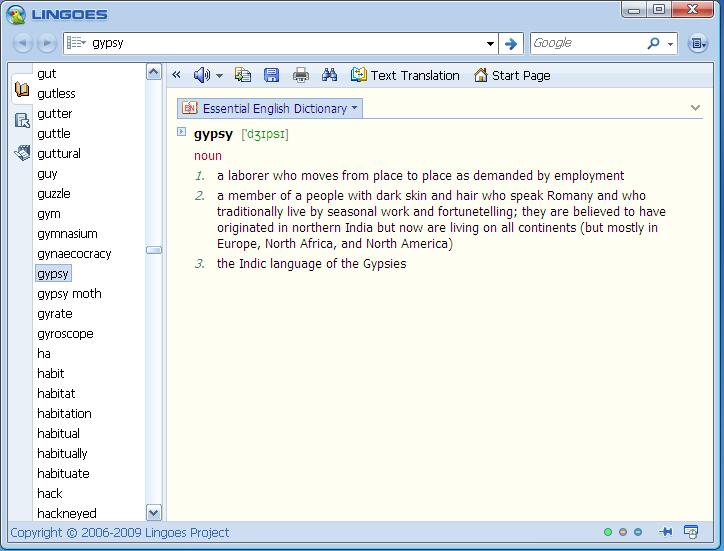724x551 pixels.
Task: Go forward with the right navigation arrow
Action: click(47, 43)
